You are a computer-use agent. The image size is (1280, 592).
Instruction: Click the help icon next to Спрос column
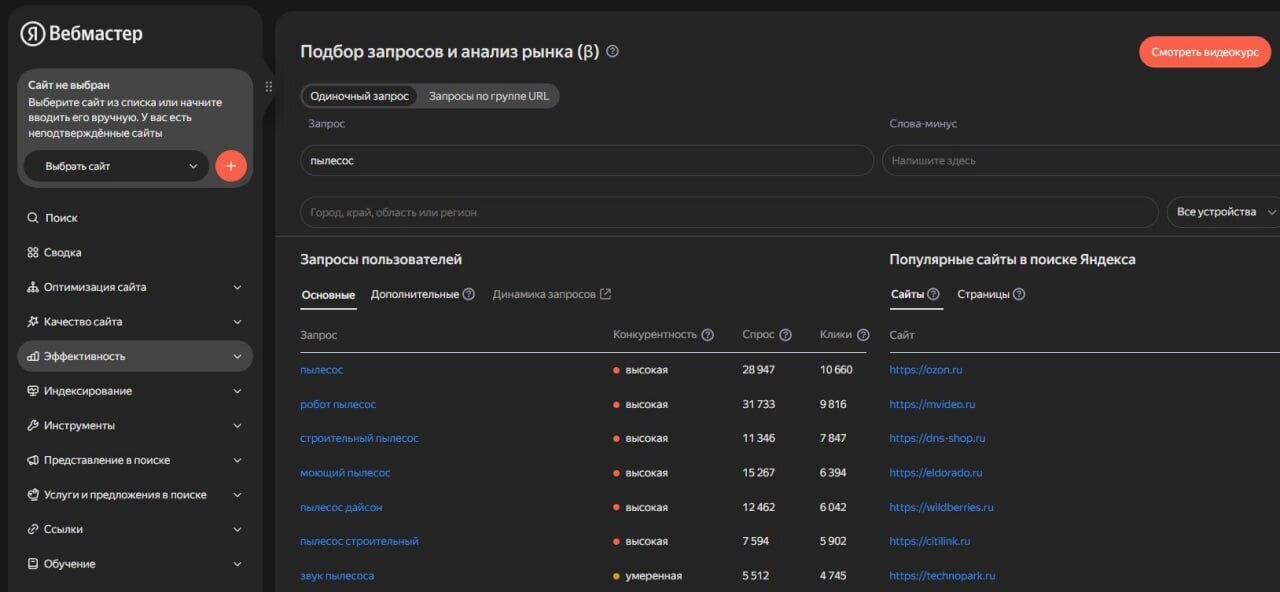click(x=785, y=335)
